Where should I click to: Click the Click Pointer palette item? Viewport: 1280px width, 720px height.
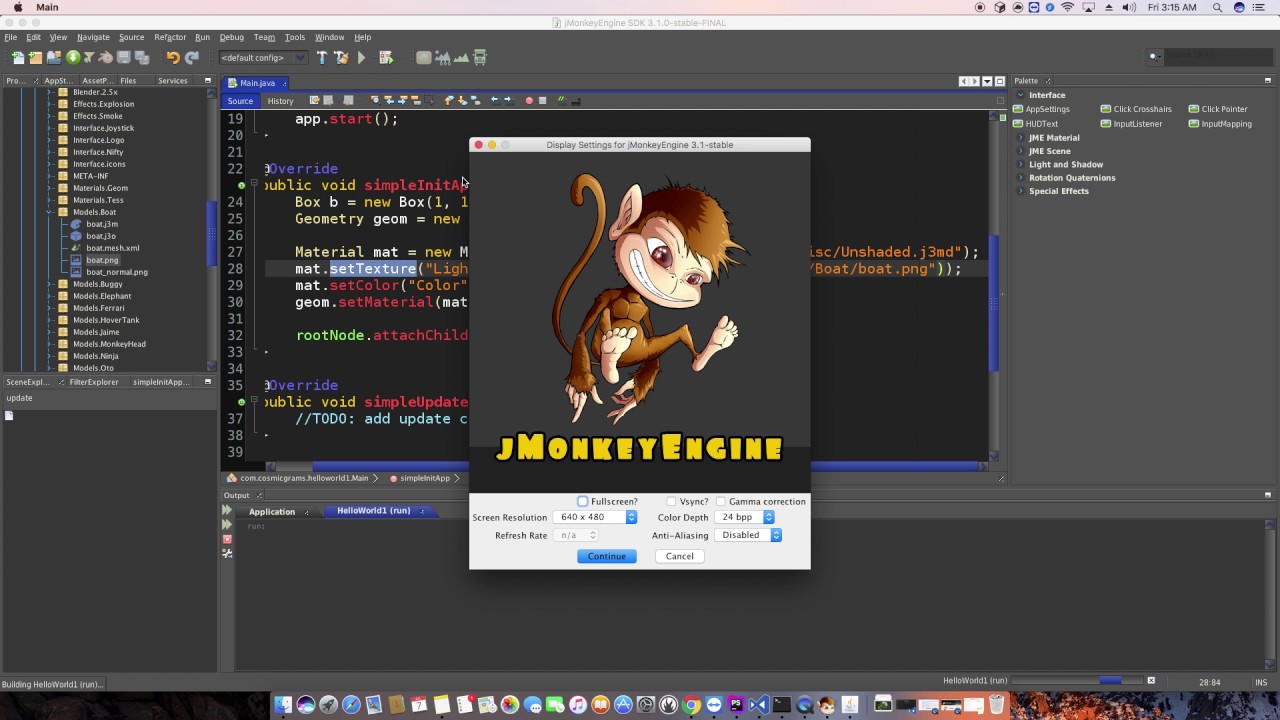(1218, 109)
